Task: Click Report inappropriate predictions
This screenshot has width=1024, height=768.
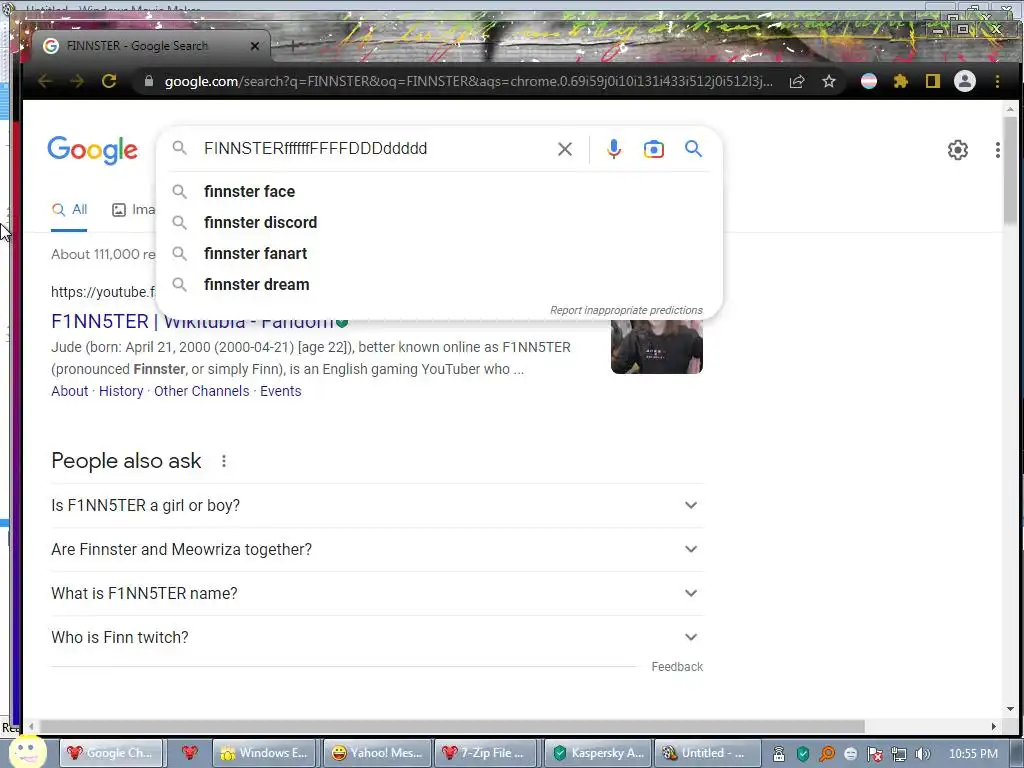Action: (x=626, y=310)
